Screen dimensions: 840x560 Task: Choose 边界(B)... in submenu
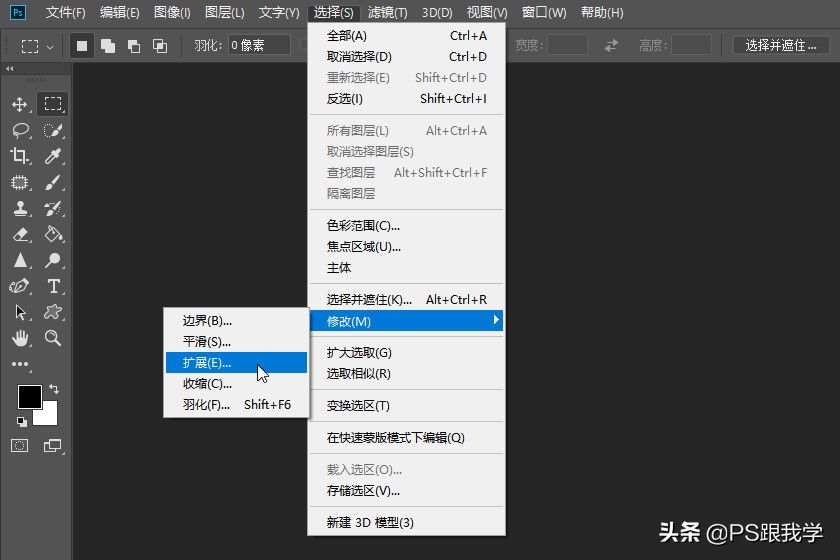tap(236, 320)
